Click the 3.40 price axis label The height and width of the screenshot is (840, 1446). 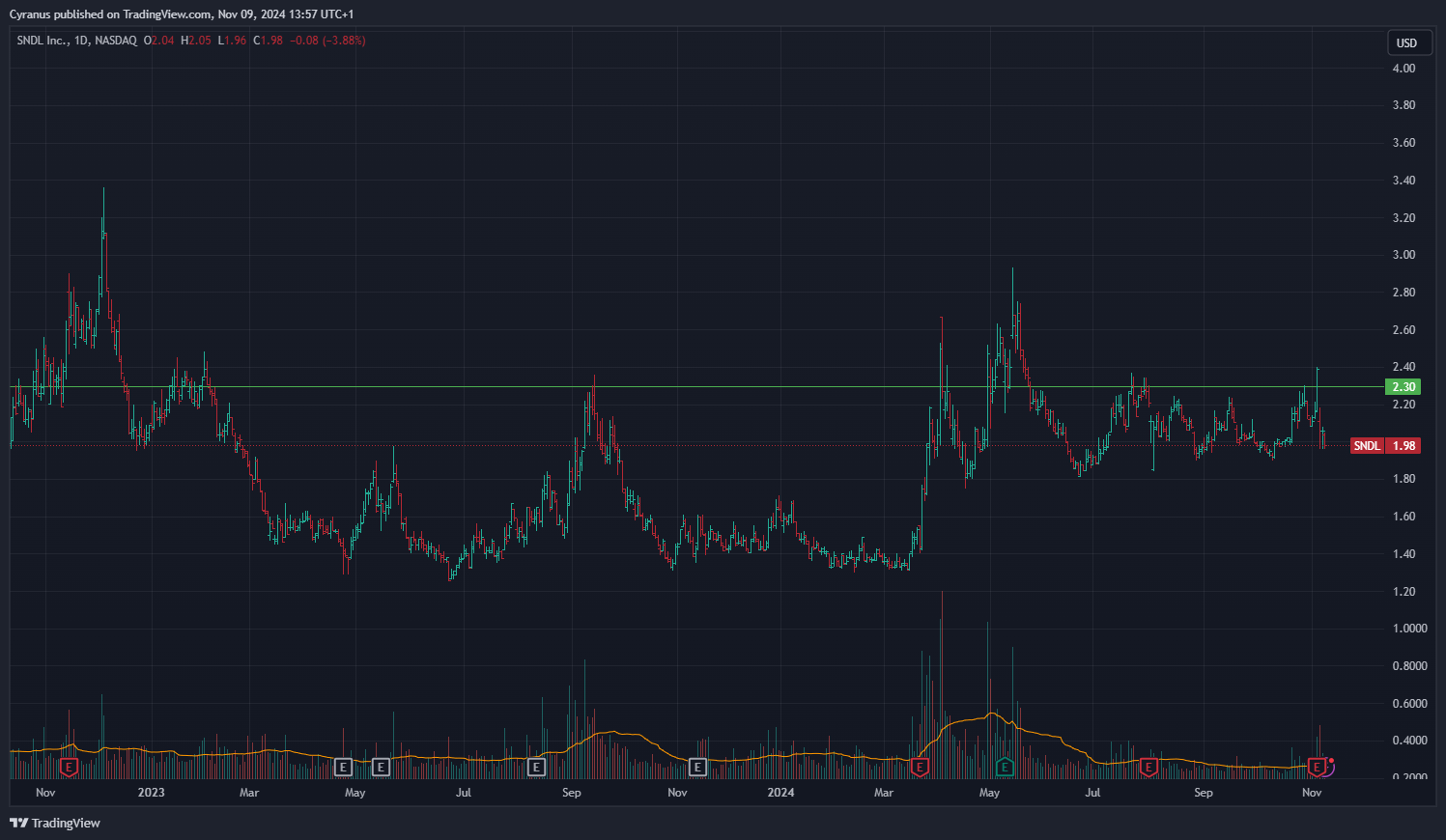click(x=1403, y=181)
